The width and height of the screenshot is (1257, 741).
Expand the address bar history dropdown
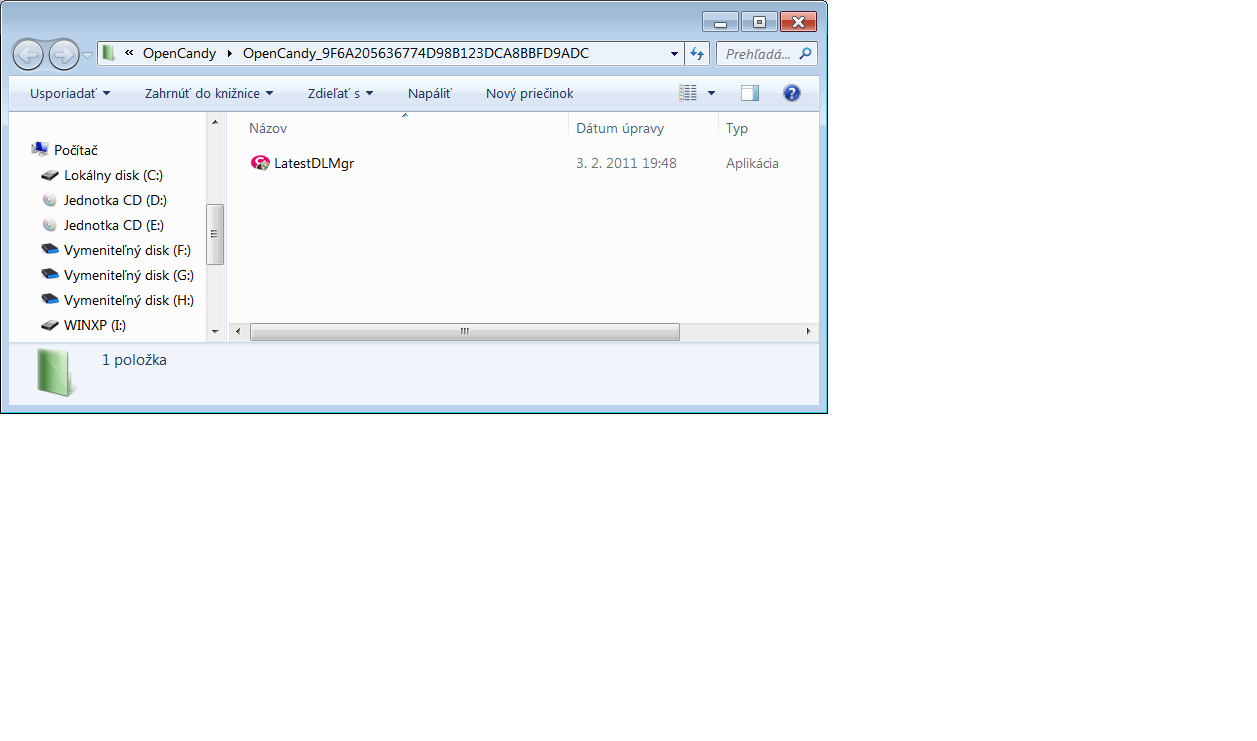pyautogui.click(x=674, y=54)
